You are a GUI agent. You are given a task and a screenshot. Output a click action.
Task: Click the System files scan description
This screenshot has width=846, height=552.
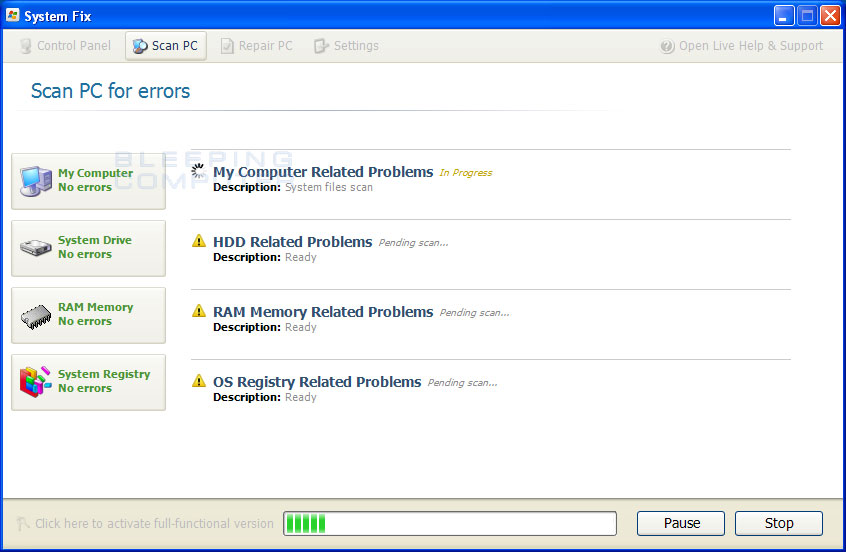(x=329, y=187)
